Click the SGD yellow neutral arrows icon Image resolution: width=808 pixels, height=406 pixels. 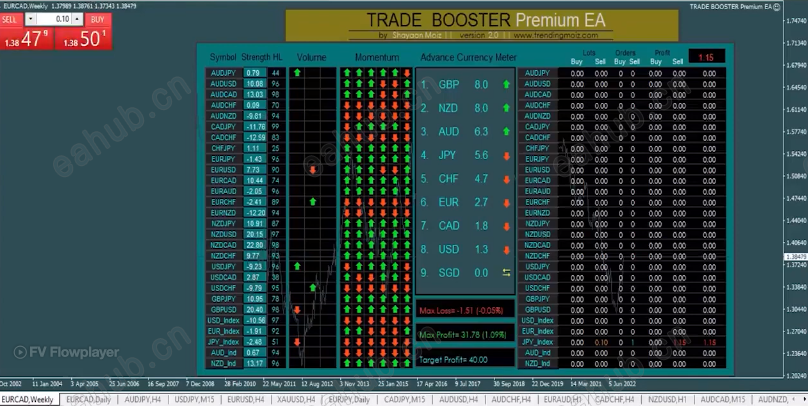coord(506,273)
